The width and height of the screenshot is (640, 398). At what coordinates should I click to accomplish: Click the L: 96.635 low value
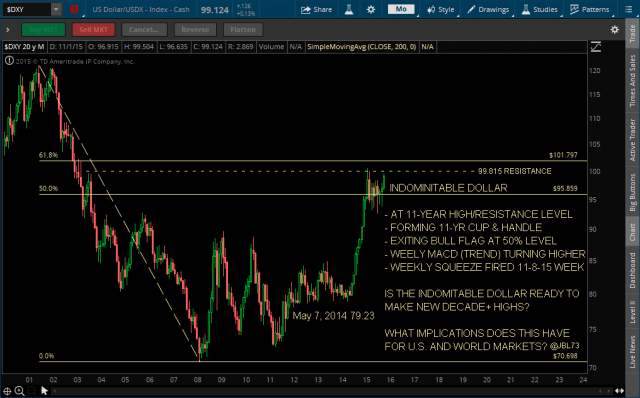[x=173, y=47]
